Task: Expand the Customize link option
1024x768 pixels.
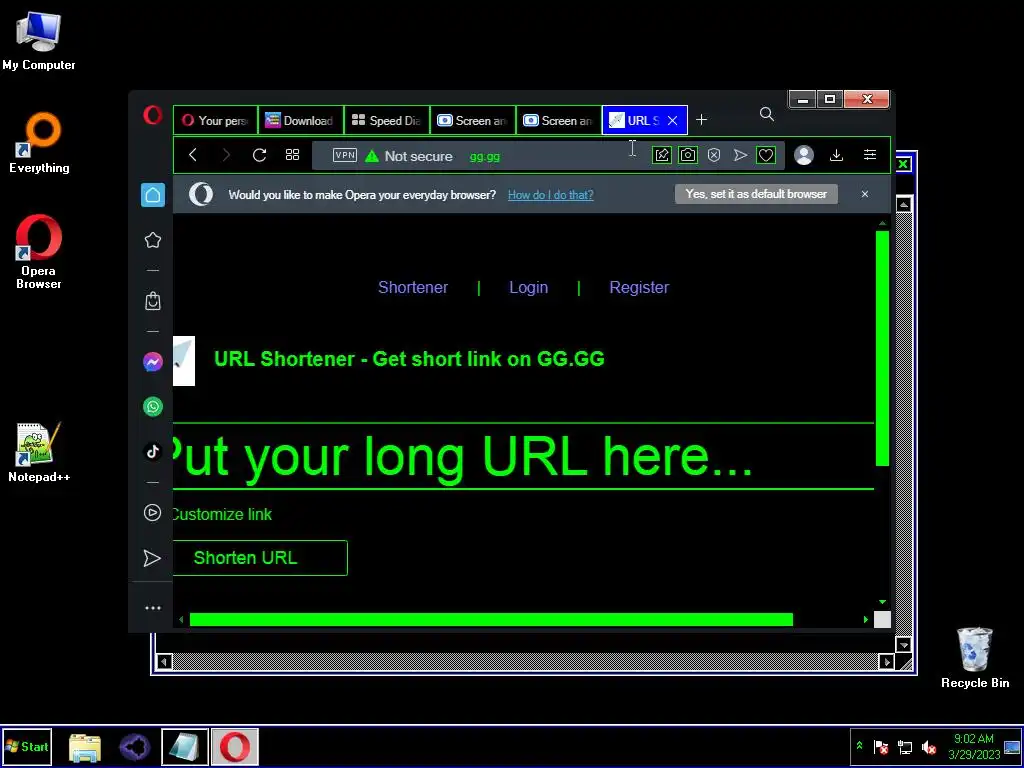Action: 221,515
